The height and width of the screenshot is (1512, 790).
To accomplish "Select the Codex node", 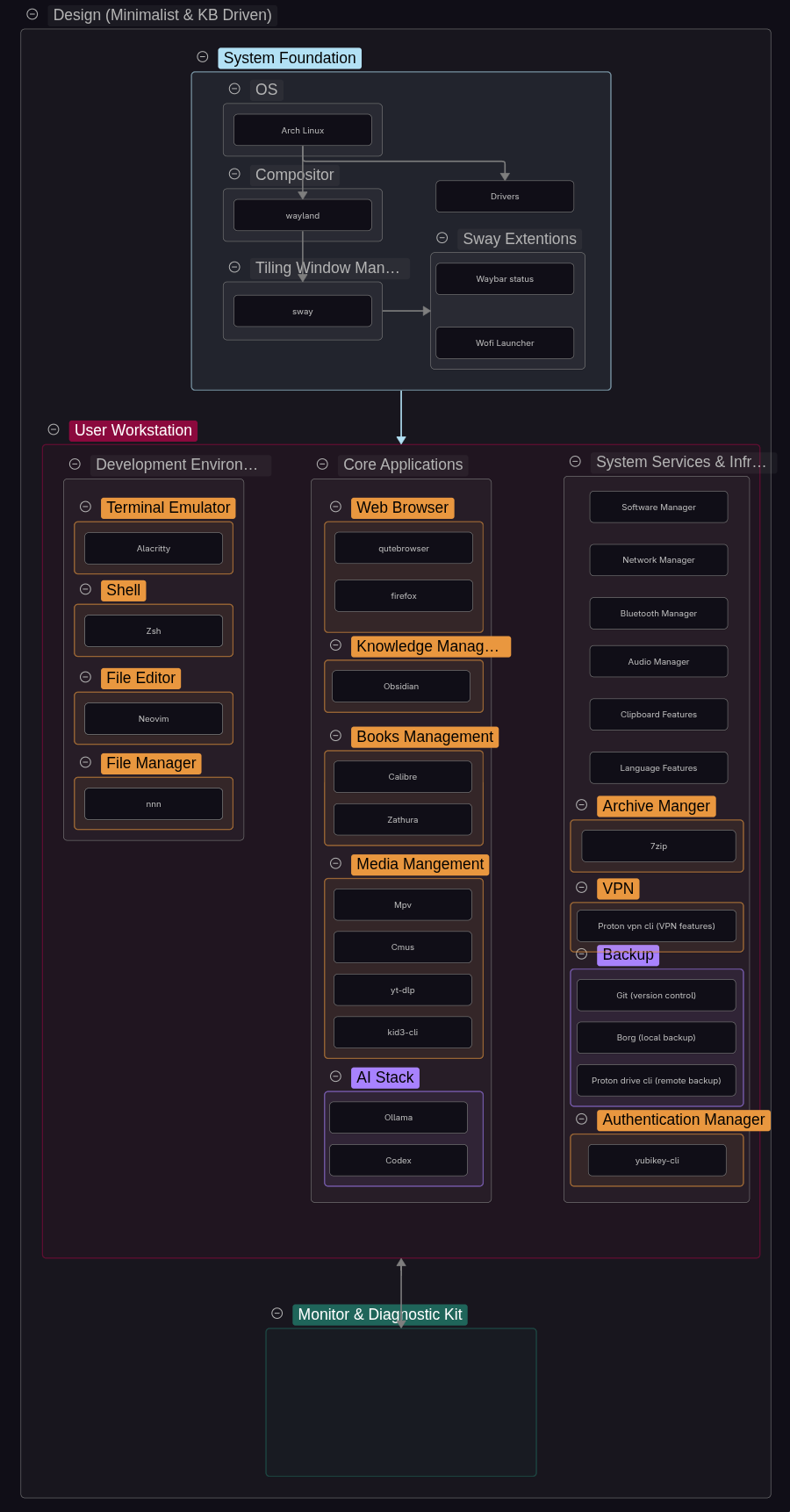I will tap(399, 1160).
